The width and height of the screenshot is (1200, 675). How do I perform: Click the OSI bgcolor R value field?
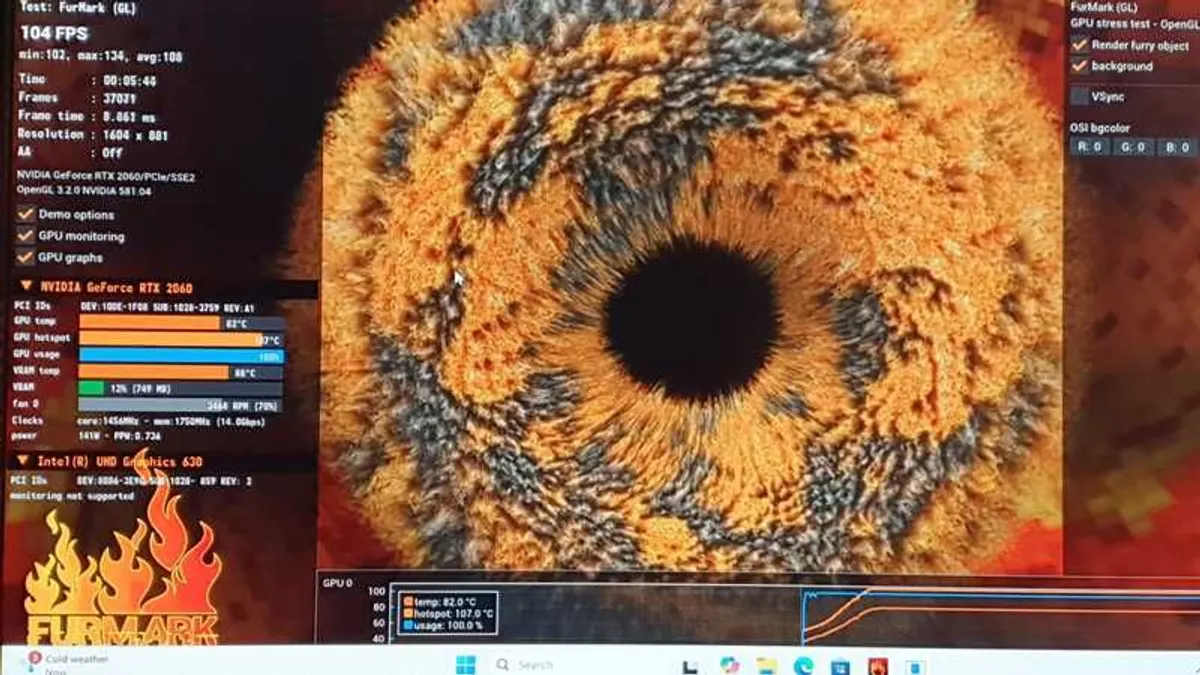(1088, 147)
